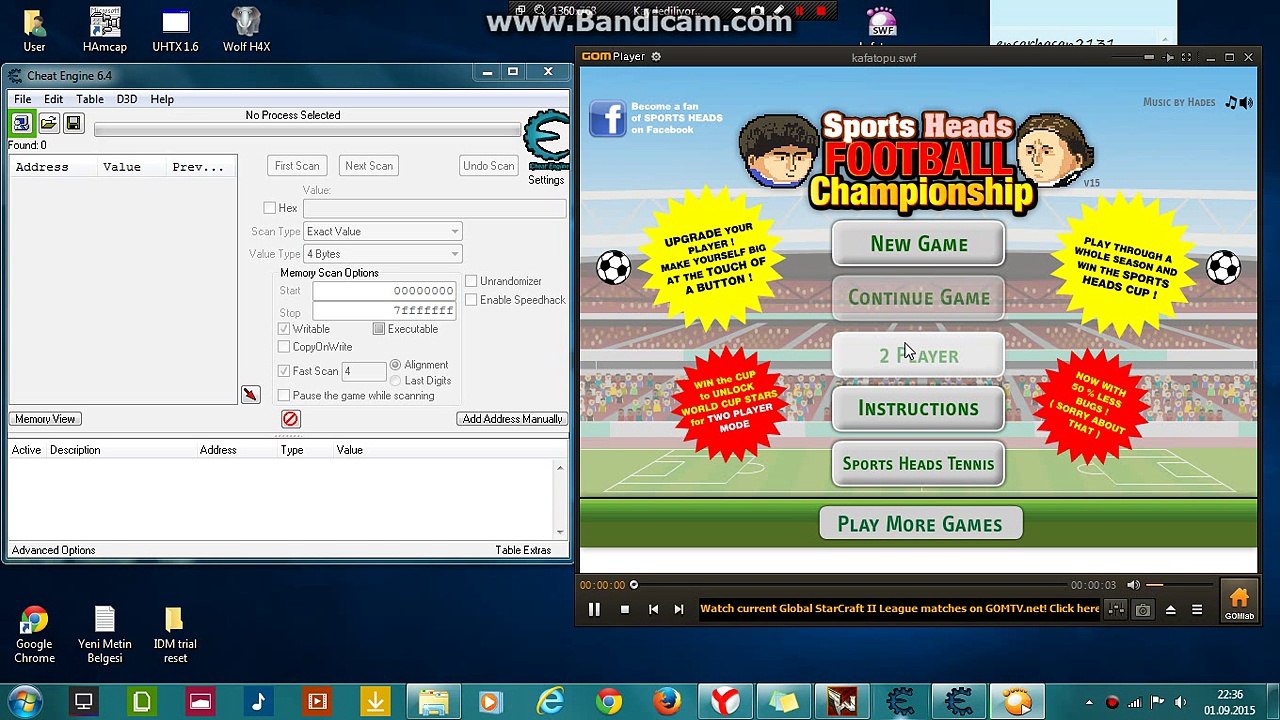Click Add Address Manually button

pyautogui.click(x=512, y=419)
